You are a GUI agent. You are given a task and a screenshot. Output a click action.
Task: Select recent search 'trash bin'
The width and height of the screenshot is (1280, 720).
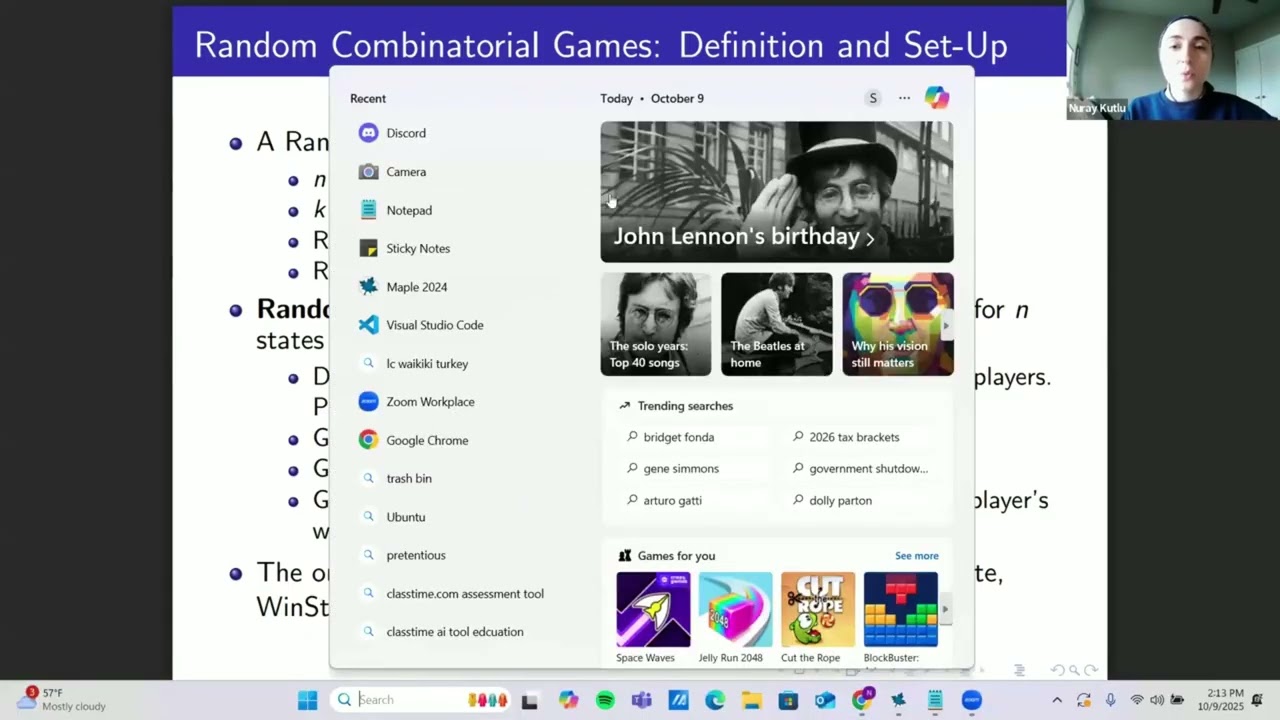(x=409, y=479)
